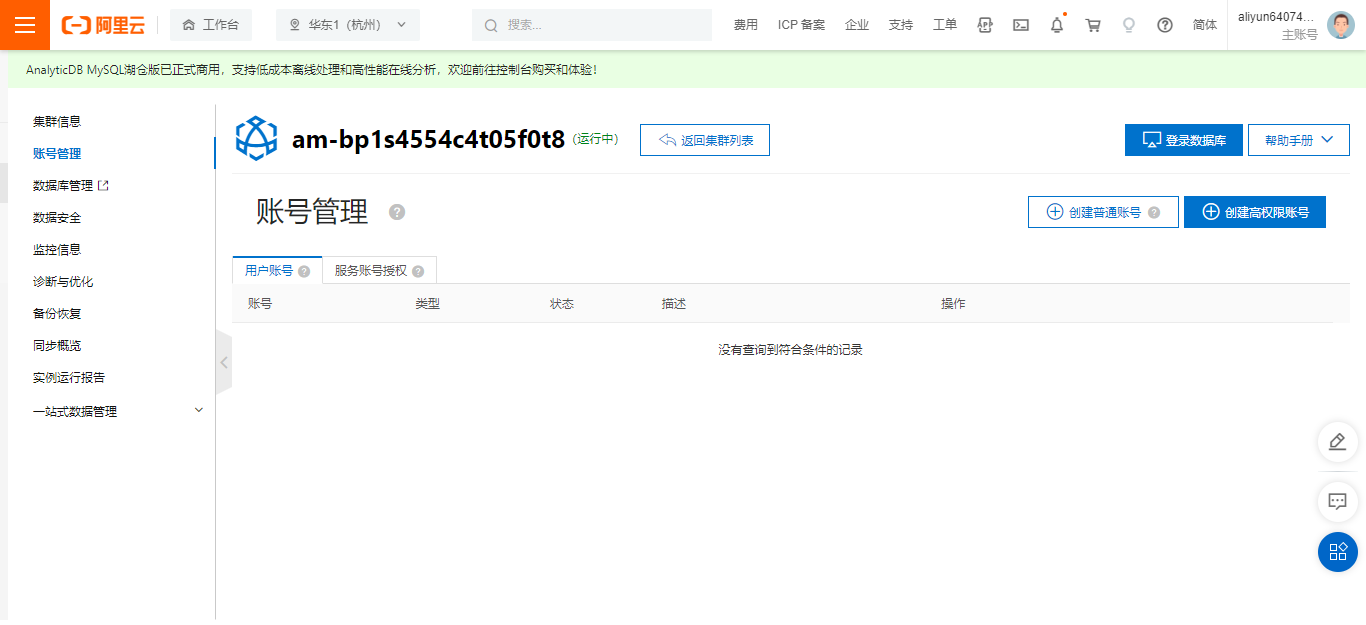The image size is (1366, 625).
Task: Click the (运行中) status label
Action: [596, 139]
